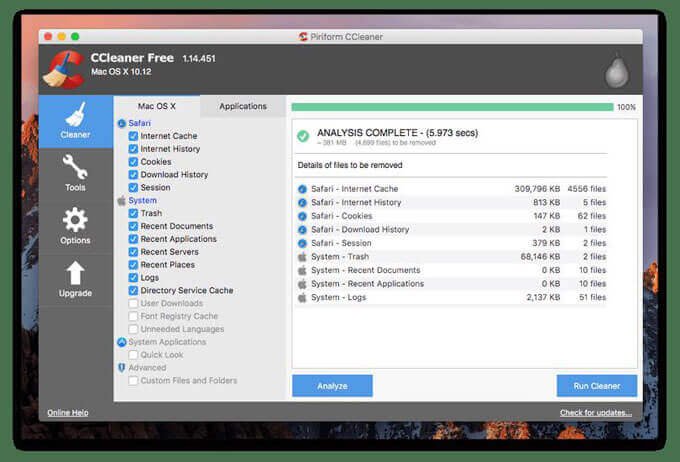
Task: Enable Unneeded Languages checkbox
Action: click(x=133, y=329)
